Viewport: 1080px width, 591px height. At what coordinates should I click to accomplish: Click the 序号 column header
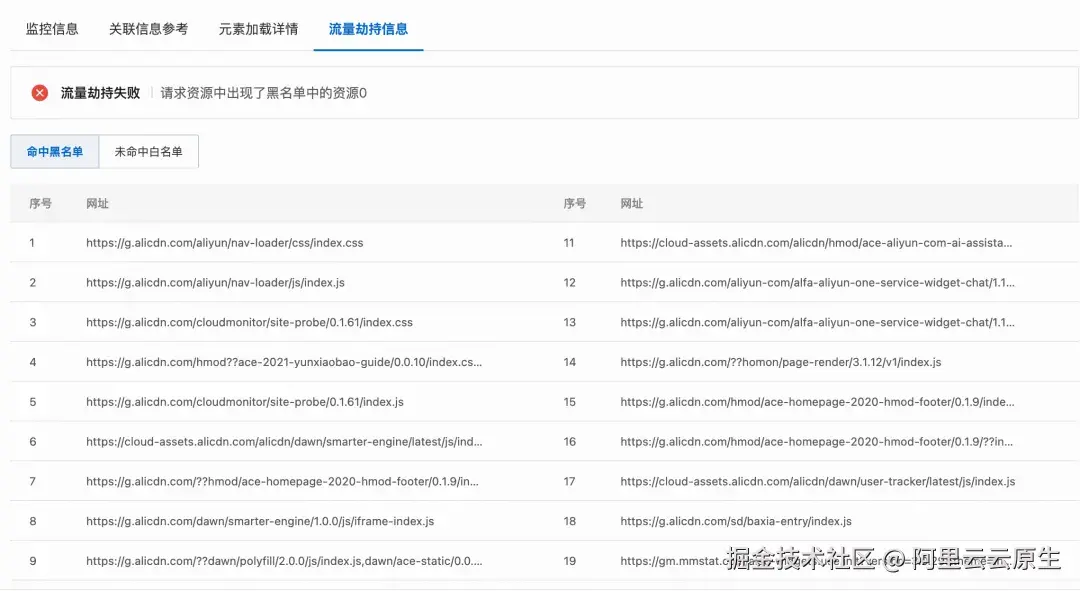click(40, 203)
